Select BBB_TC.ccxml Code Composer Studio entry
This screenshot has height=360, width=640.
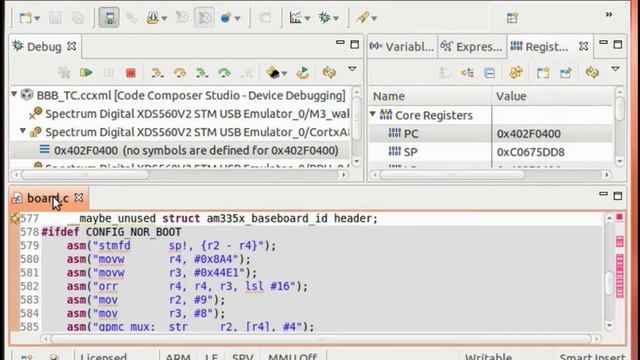(191, 96)
